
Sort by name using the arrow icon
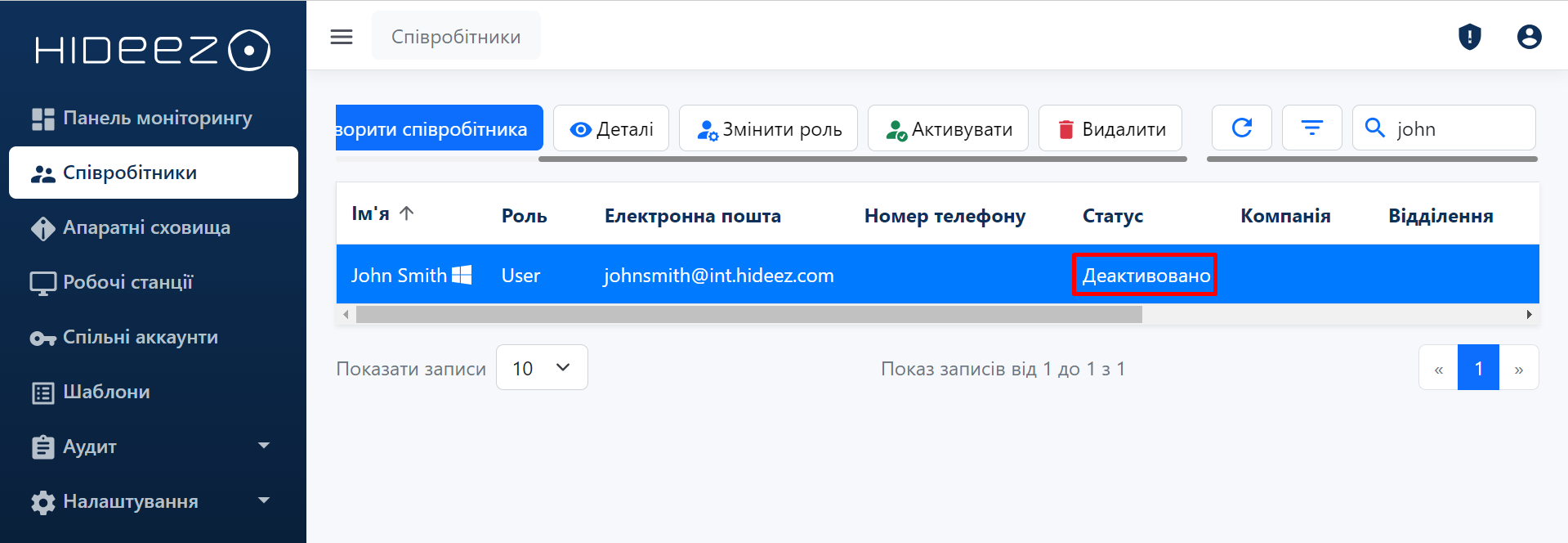click(407, 213)
